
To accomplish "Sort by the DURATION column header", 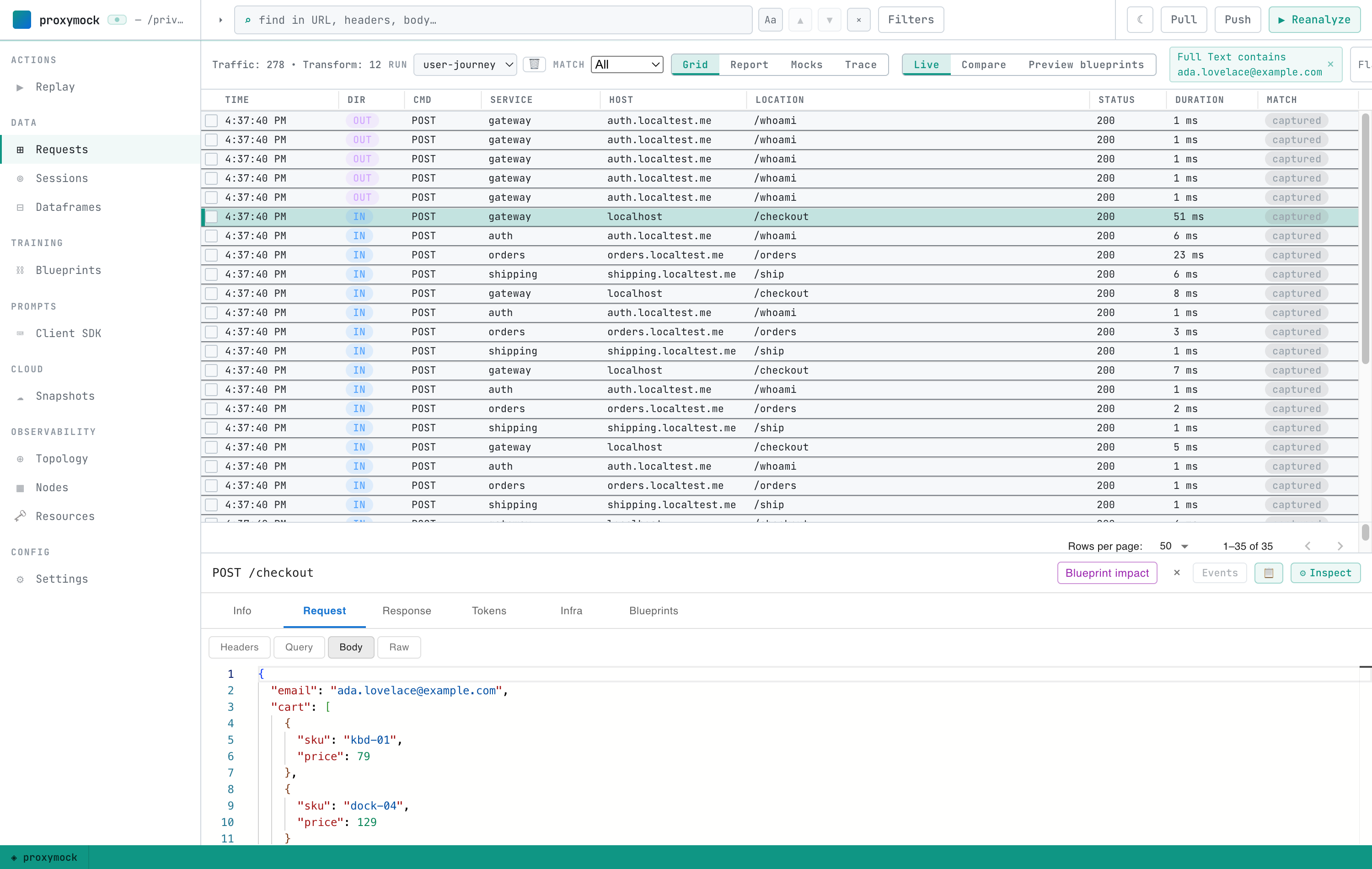I will (1199, 100).
